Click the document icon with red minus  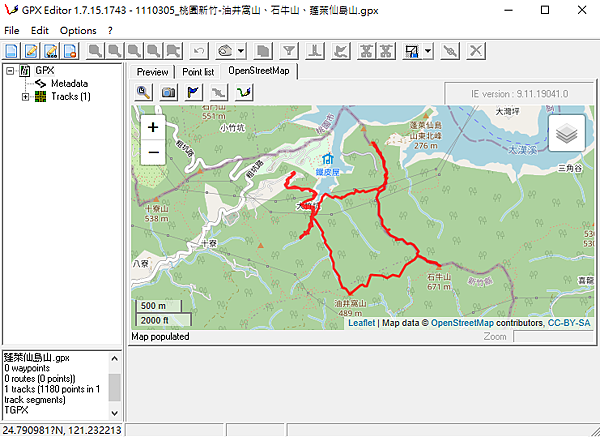(x=71, y=51)
